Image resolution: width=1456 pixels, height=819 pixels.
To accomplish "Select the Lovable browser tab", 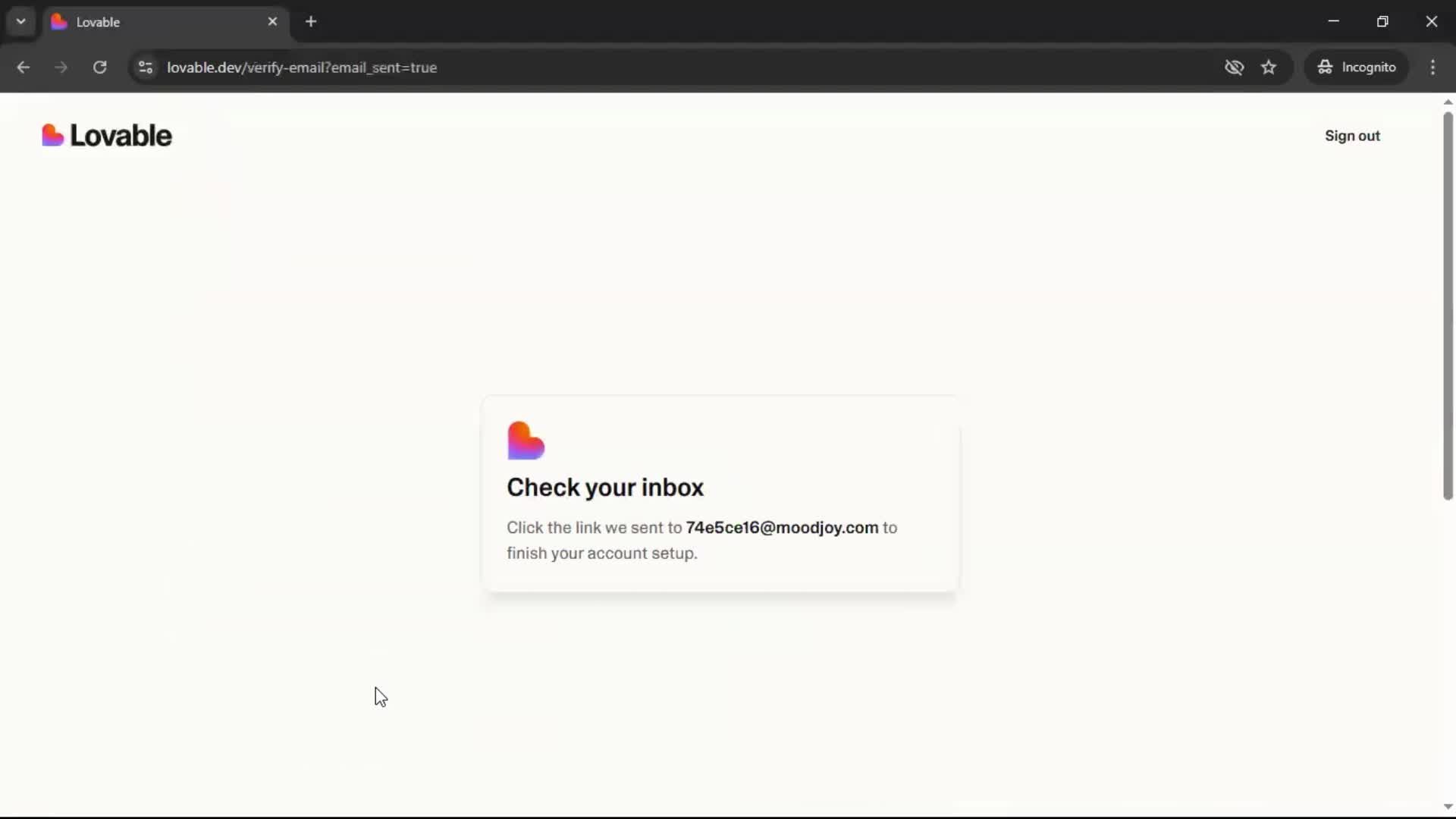I will point(166,22).
